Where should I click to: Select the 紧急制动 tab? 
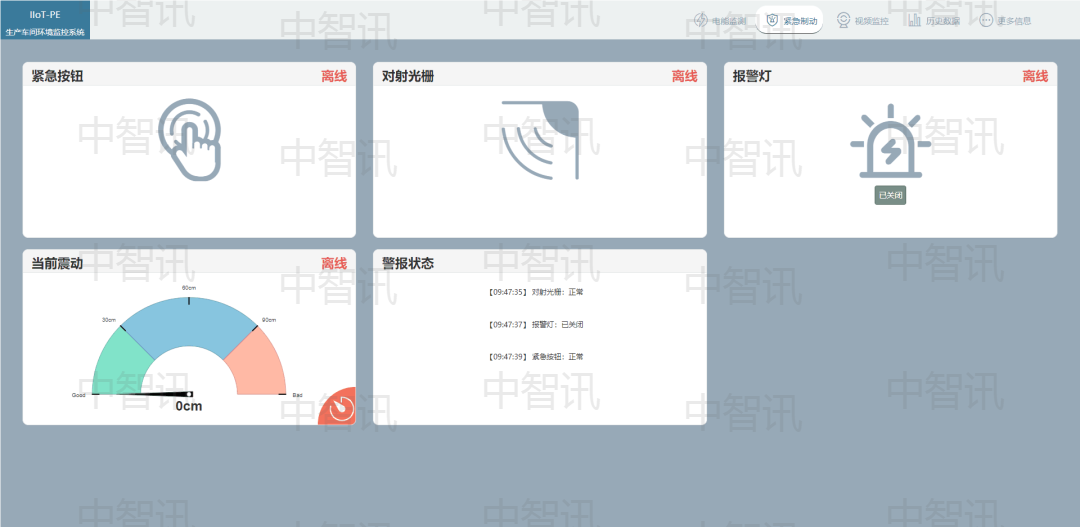pos(789,20)
